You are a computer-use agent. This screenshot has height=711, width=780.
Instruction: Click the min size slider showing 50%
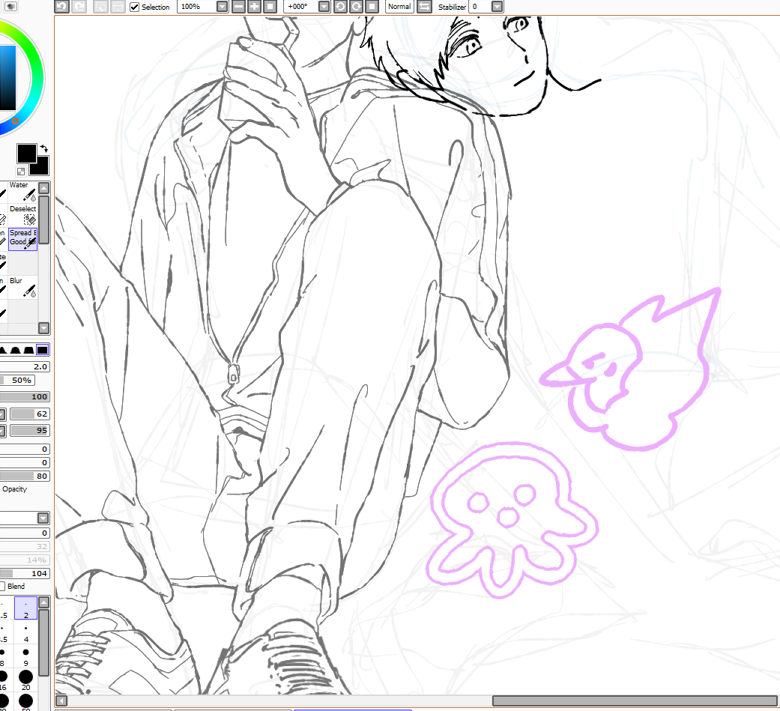coord(17,380)
